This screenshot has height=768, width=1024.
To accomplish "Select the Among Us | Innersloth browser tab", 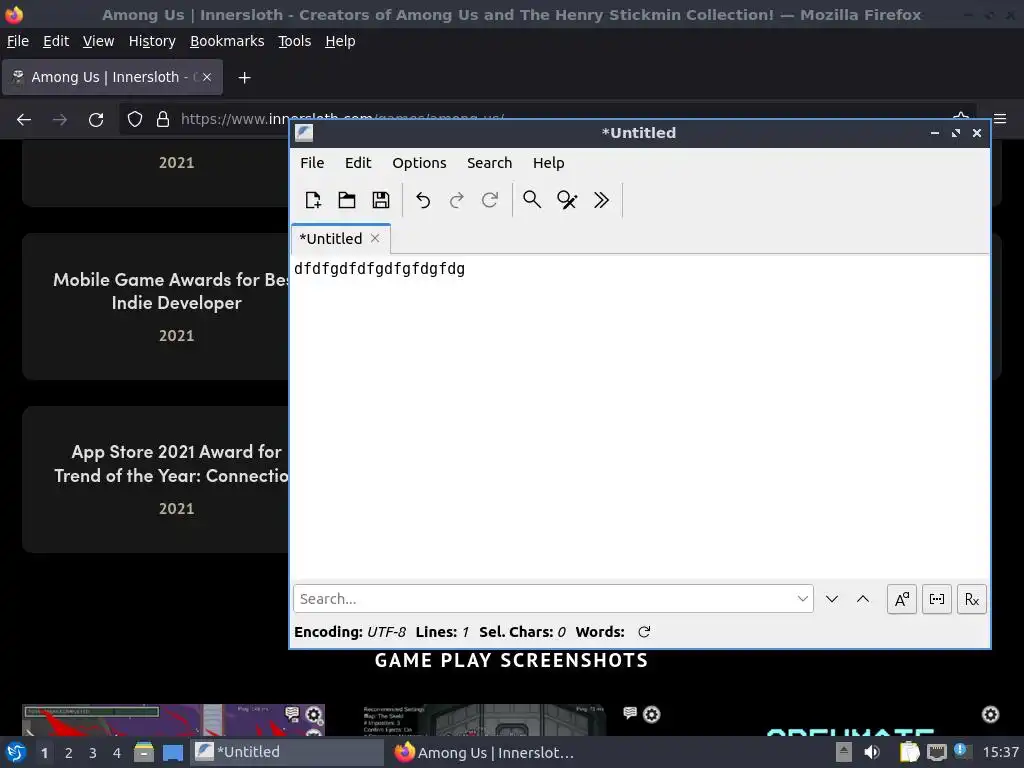I will coord(112,77).
